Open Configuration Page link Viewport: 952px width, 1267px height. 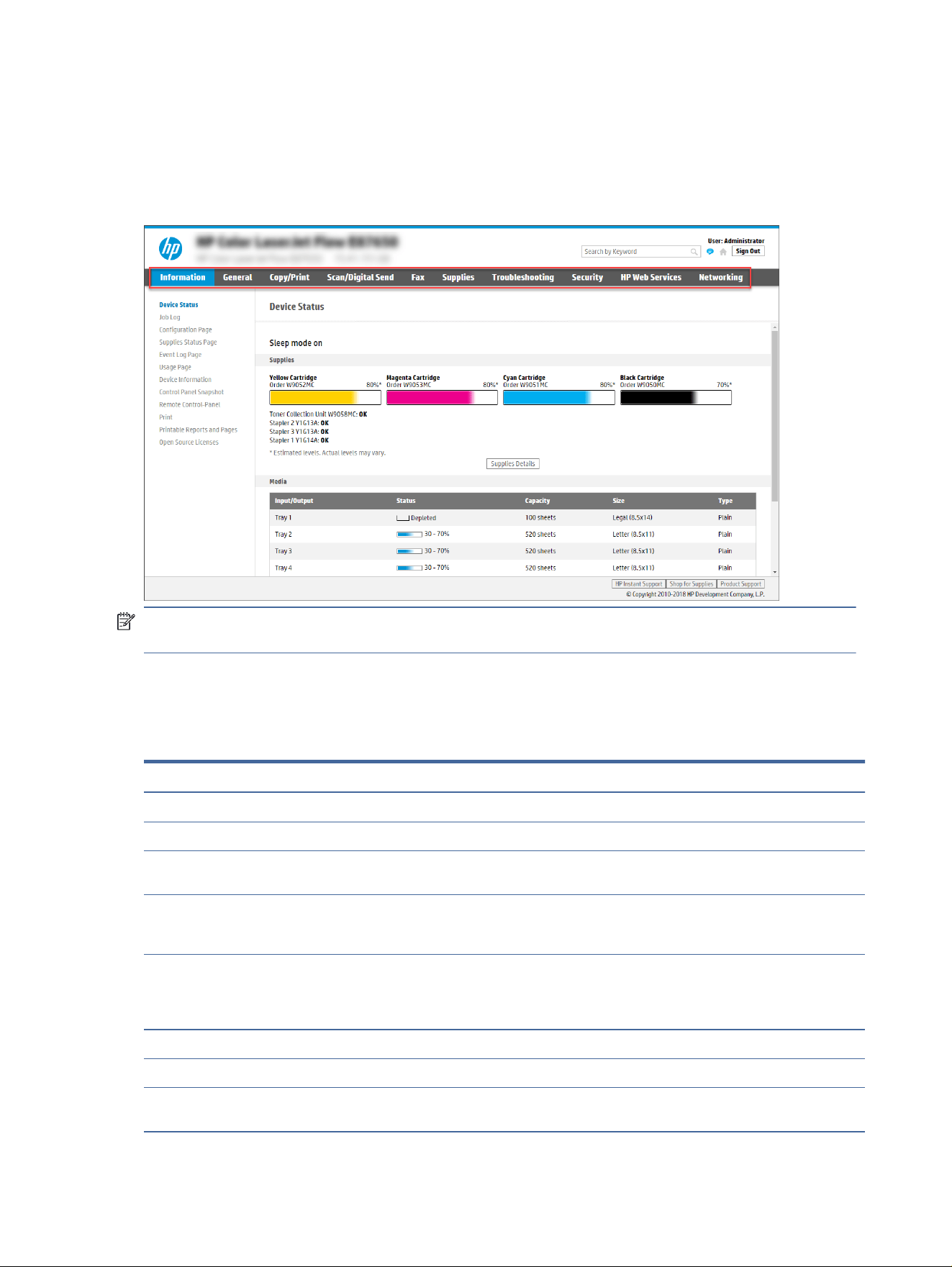186,330
